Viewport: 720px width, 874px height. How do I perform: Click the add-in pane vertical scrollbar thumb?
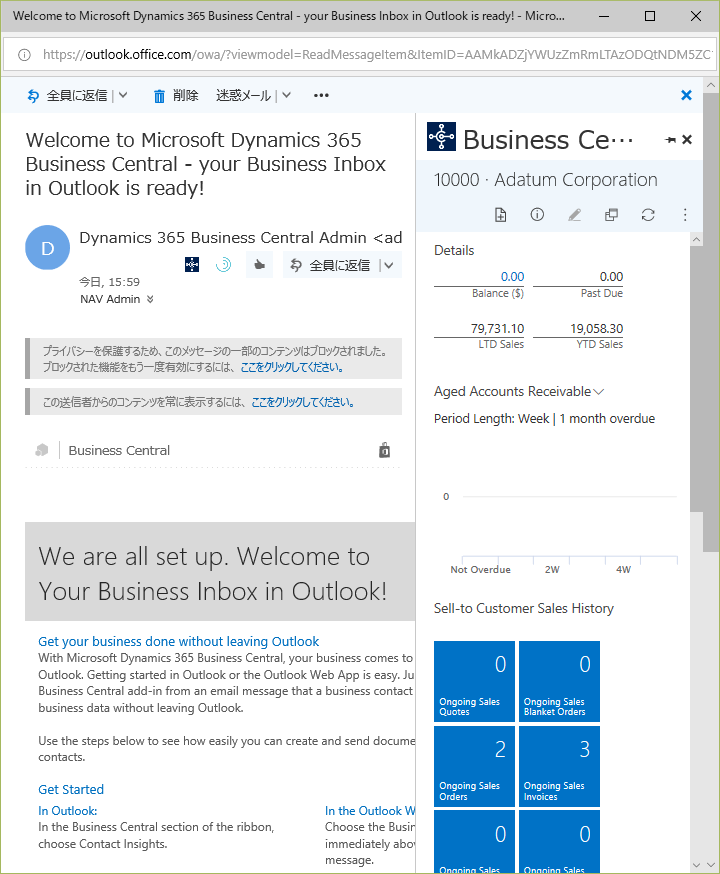pyautogui.click(x=696, y=379)
